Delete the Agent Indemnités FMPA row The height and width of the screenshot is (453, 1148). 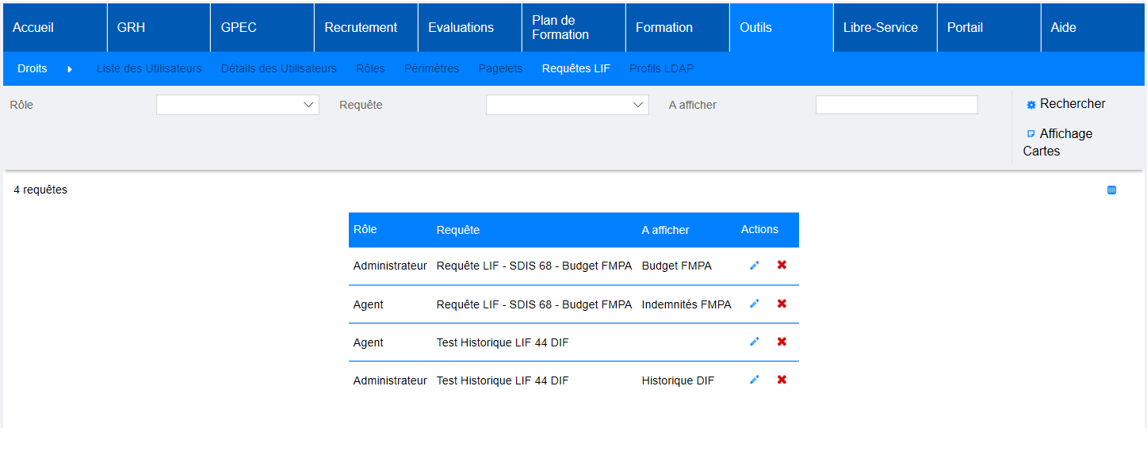[782, 304]
